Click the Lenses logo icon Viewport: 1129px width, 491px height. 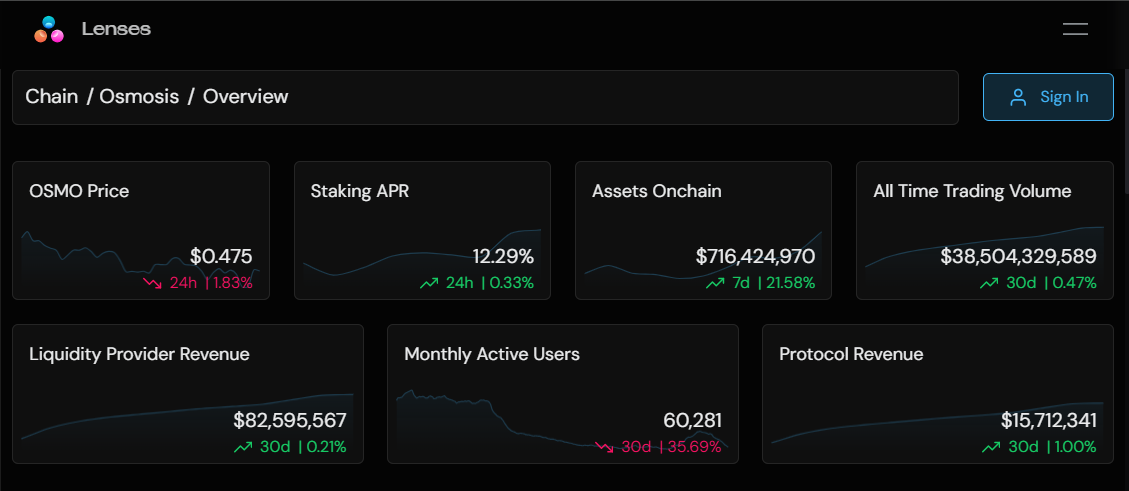49,30
